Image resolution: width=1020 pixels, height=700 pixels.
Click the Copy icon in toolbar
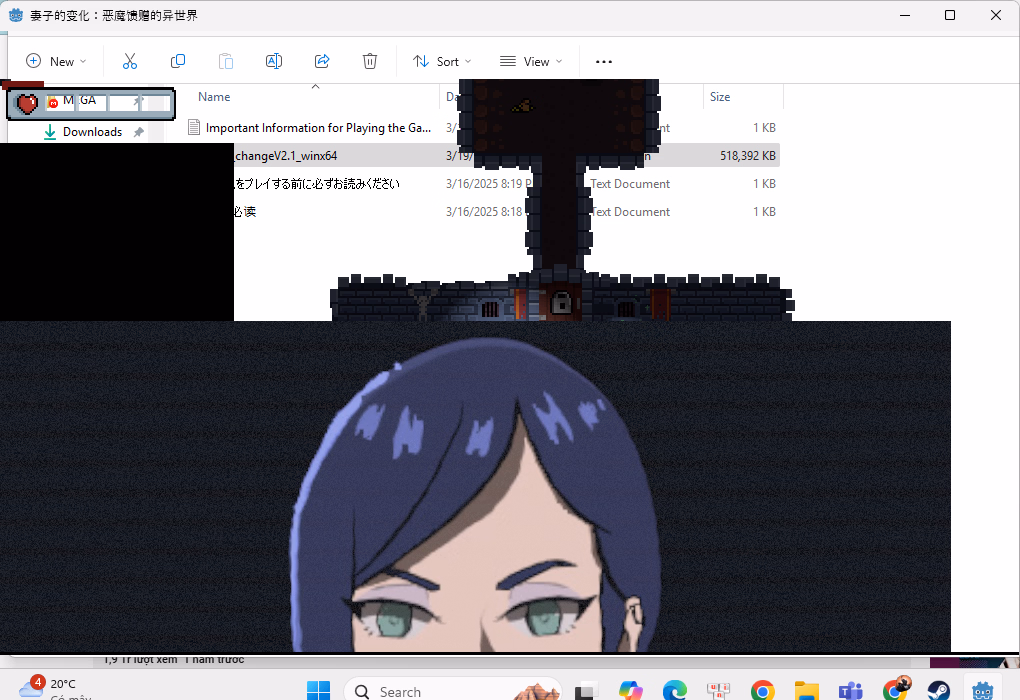click(178, 61)
